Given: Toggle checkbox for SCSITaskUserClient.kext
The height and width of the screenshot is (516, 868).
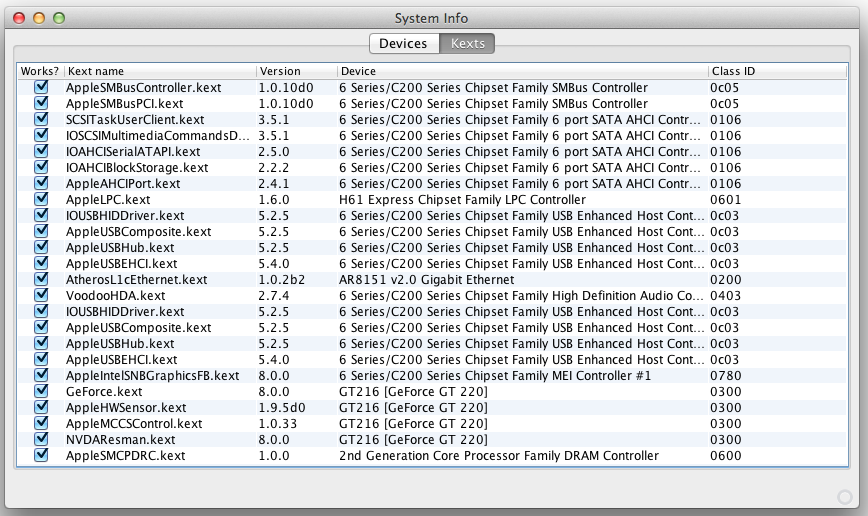Looking at the screenshot, I should point(41,120).
